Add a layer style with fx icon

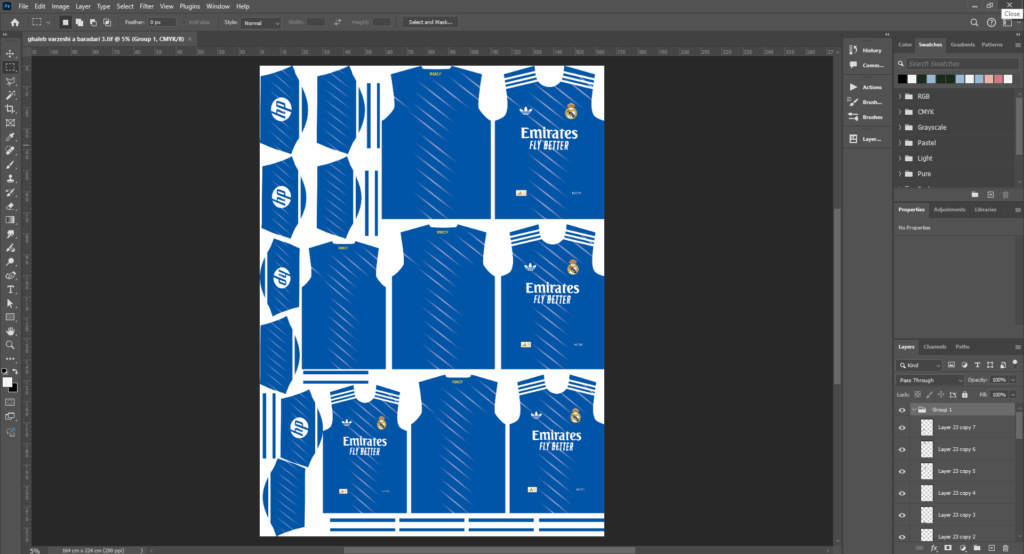(934, 548)
